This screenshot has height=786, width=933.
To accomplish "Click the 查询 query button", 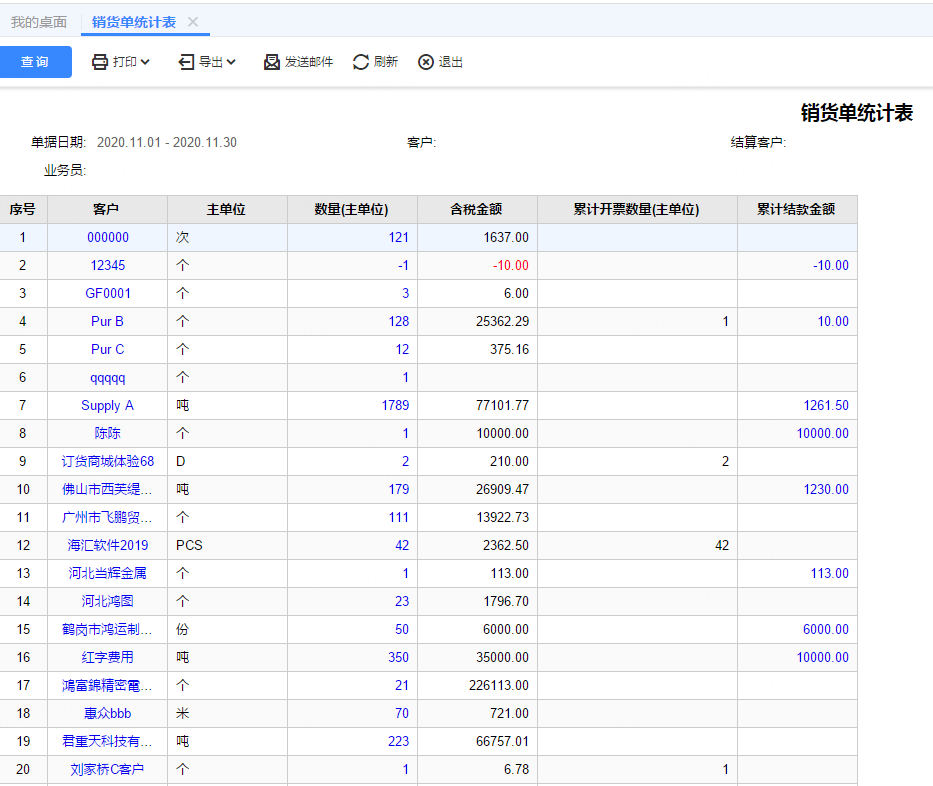I will 36,62.
